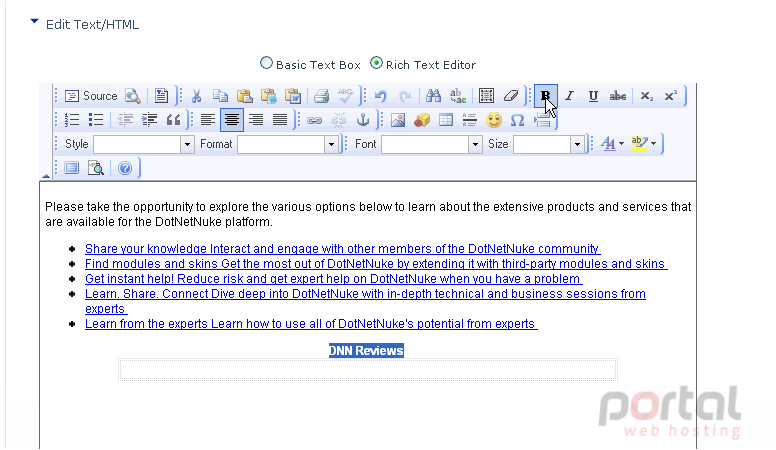Click the Copy icon
Image resolution: width=776 pixels, height=450 pixels.
(220, 96)
